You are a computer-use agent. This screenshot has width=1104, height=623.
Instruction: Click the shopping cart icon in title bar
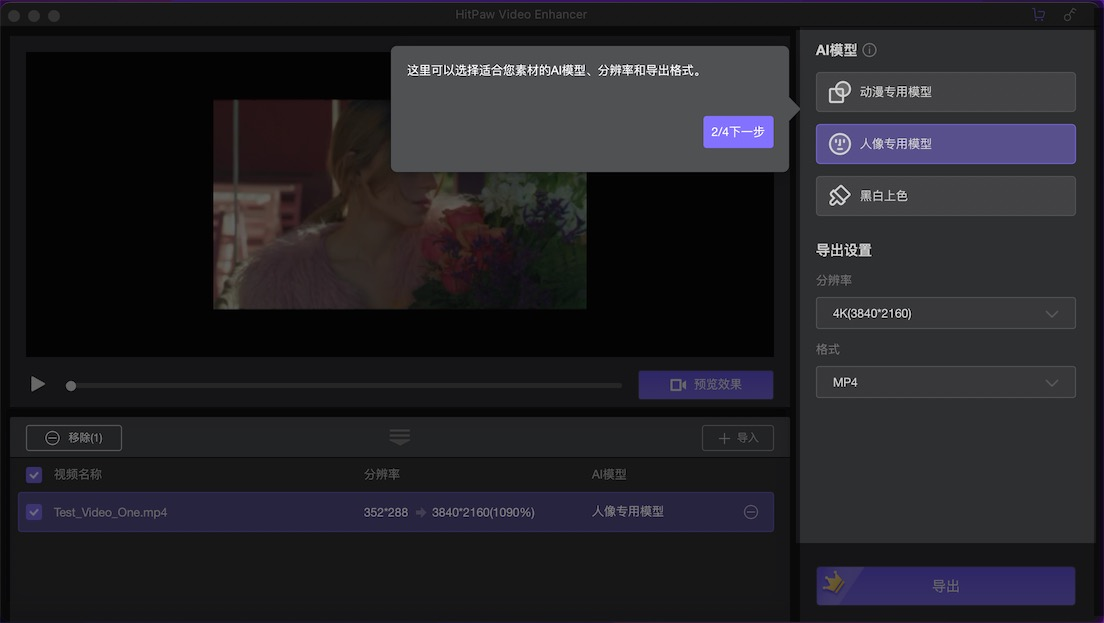point(1038,15)
